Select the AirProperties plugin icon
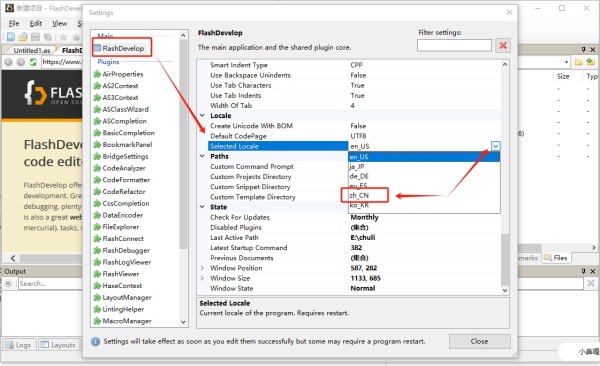This screenshot has height=366, width=600. pyautogui.click(x=97, y=74)
